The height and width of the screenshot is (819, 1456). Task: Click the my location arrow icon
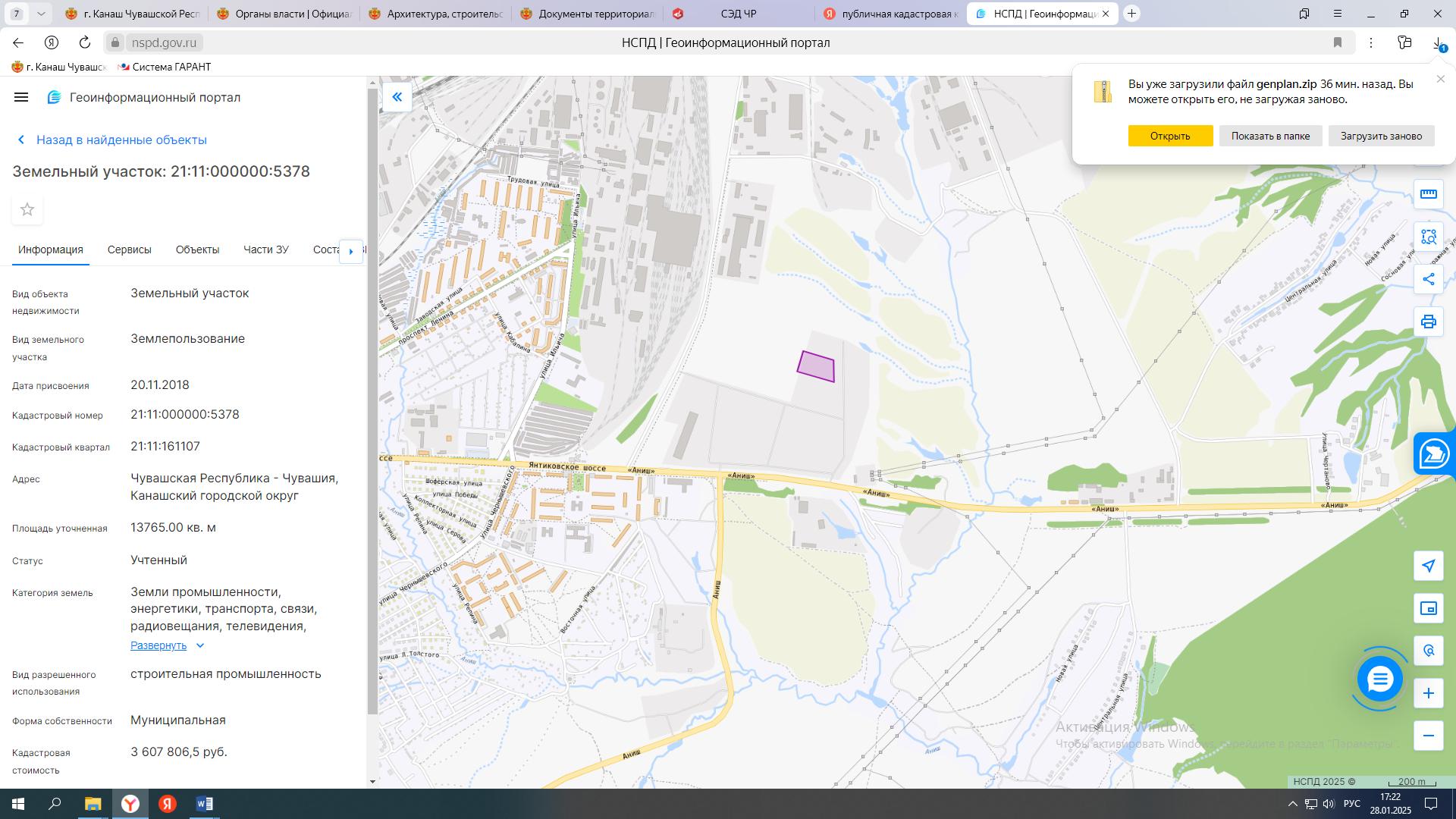pos(1429,566)
